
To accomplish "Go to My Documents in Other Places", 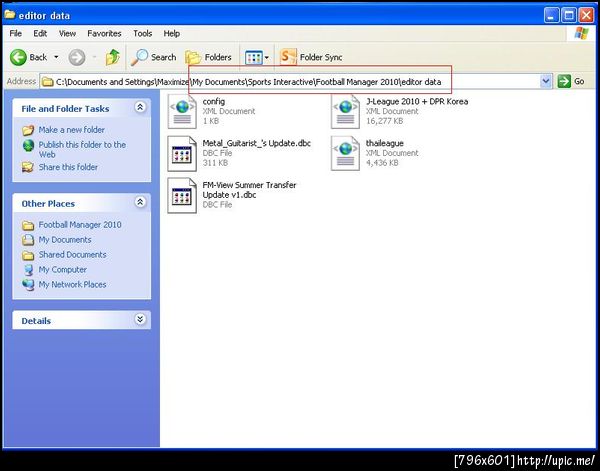I will coord(65,240).
